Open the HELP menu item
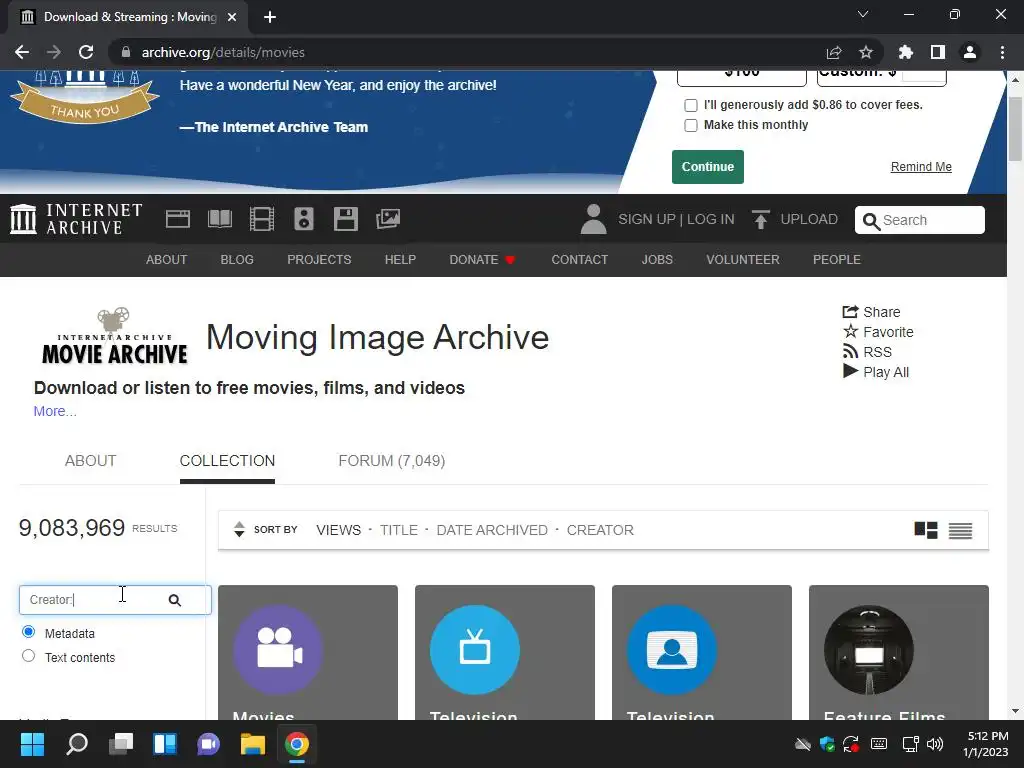The width and height of the screenshot is (1024, 768). point(400,259)
